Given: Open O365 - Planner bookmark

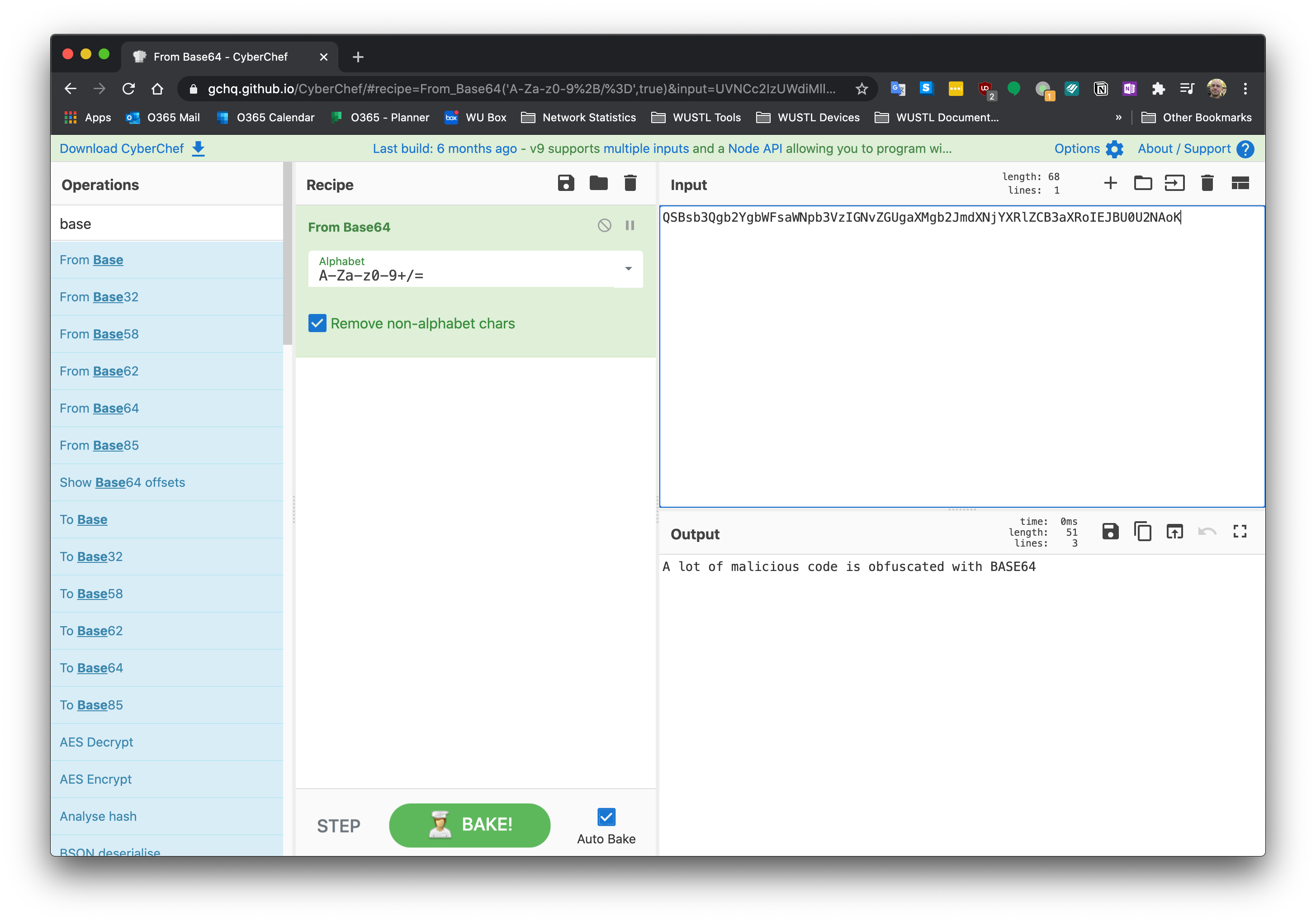Looking at the screenshot, I should pos(380,118).
